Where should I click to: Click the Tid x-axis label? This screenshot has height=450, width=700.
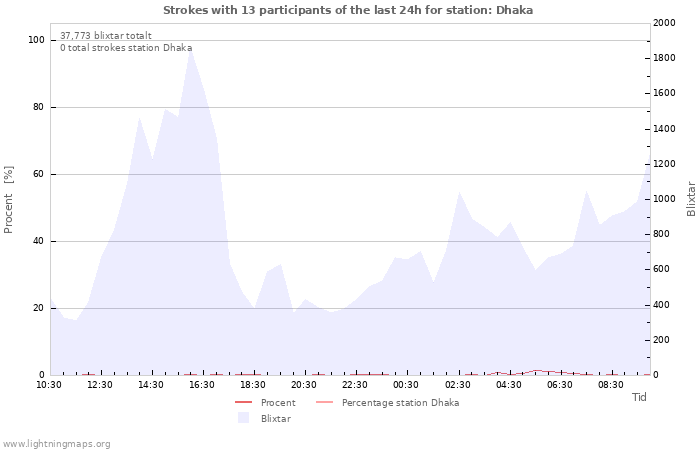click(x=639, y=397)
